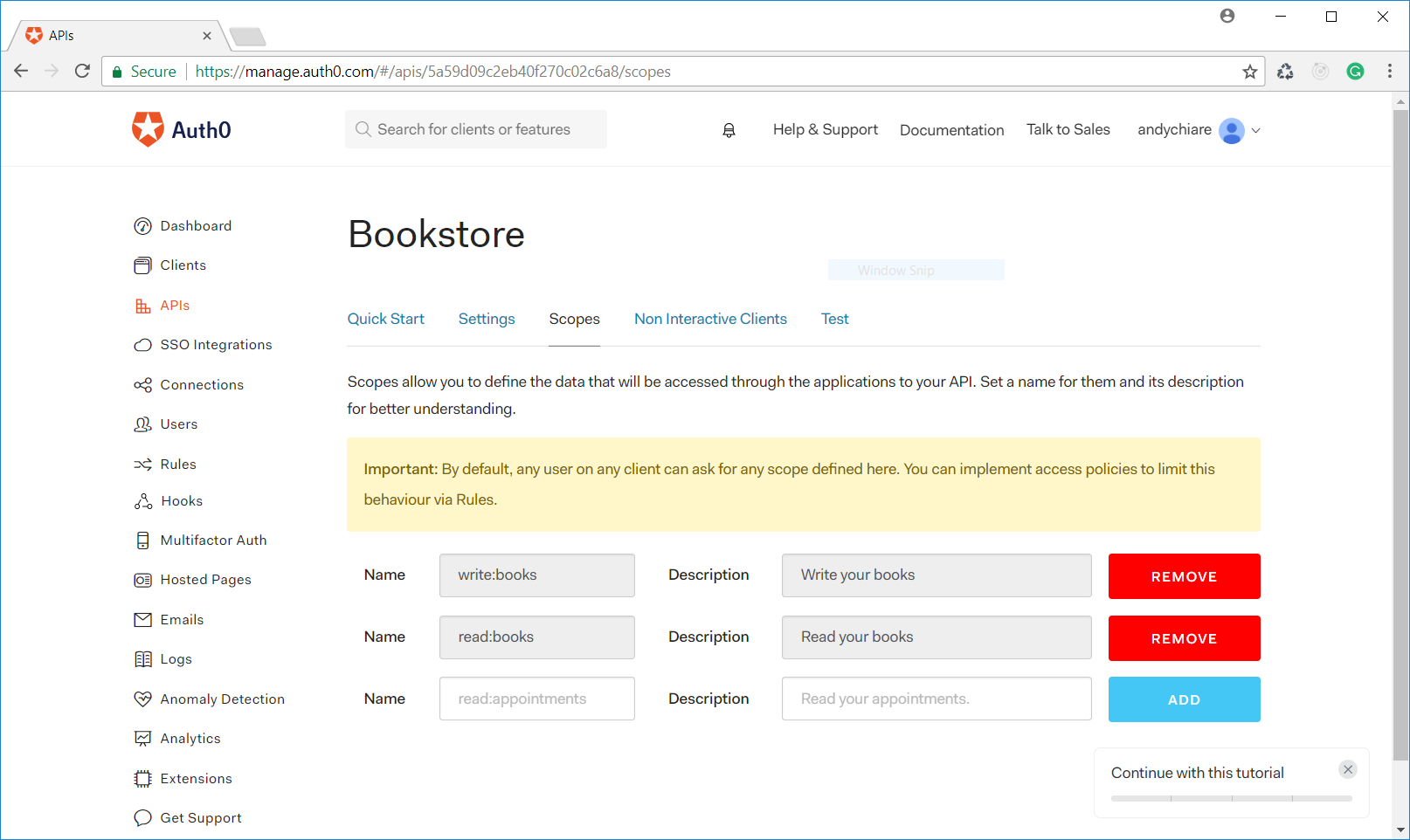
Task: Click the Rules sidebar icon
Action: point(142,465)
